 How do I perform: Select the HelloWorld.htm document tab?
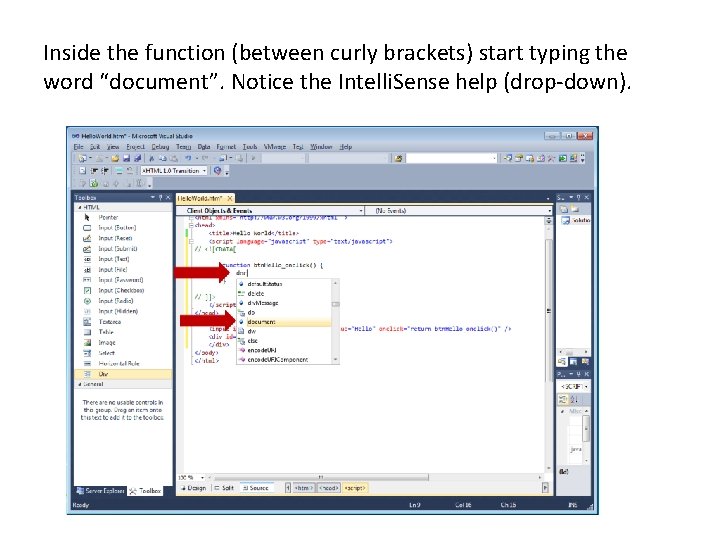[200, 198]
